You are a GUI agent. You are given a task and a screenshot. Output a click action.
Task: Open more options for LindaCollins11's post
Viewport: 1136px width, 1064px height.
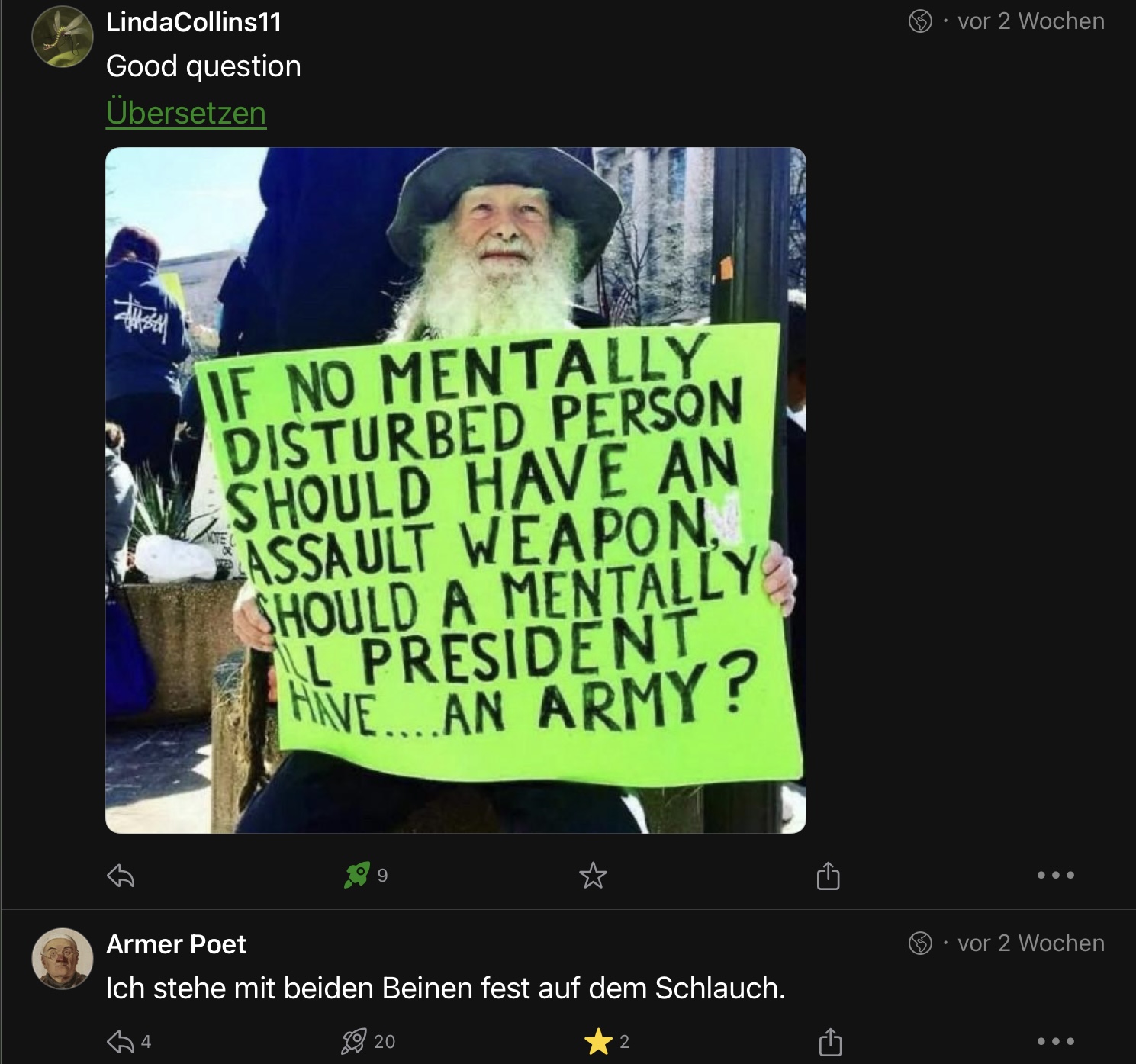(1056, 876)
